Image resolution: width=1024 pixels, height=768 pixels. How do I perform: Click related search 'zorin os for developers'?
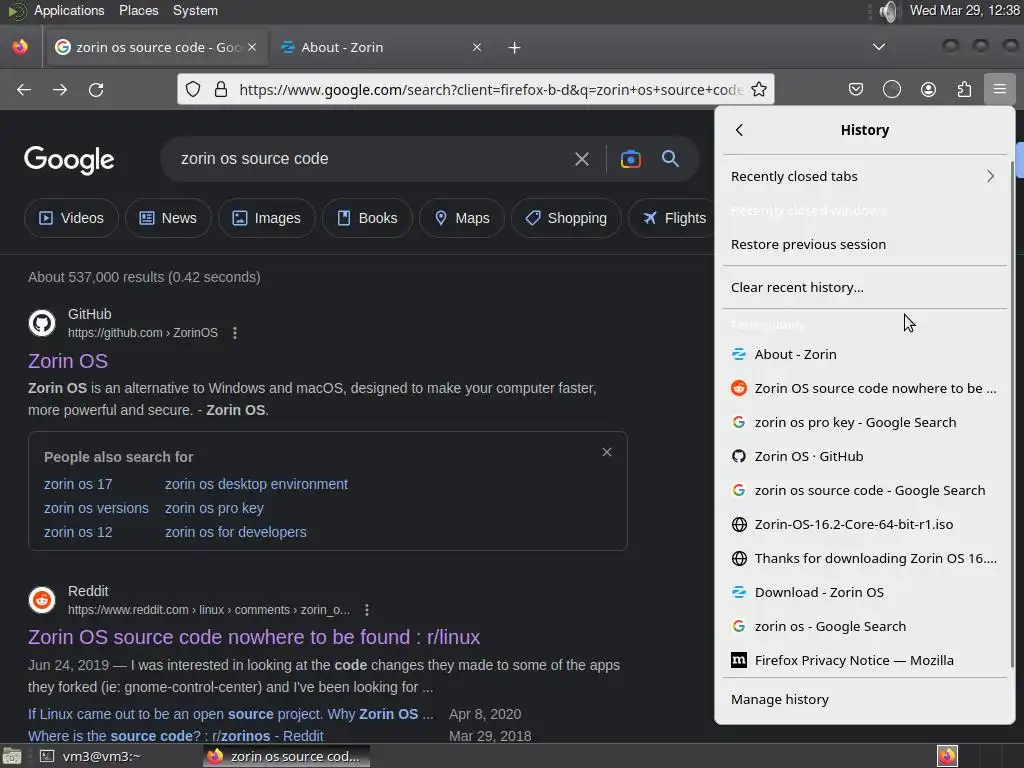point(236,532)
